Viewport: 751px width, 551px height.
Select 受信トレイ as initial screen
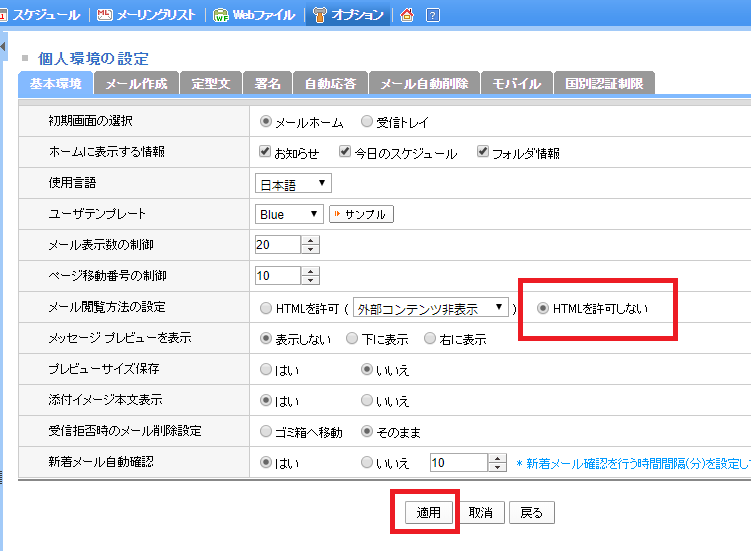367,121
